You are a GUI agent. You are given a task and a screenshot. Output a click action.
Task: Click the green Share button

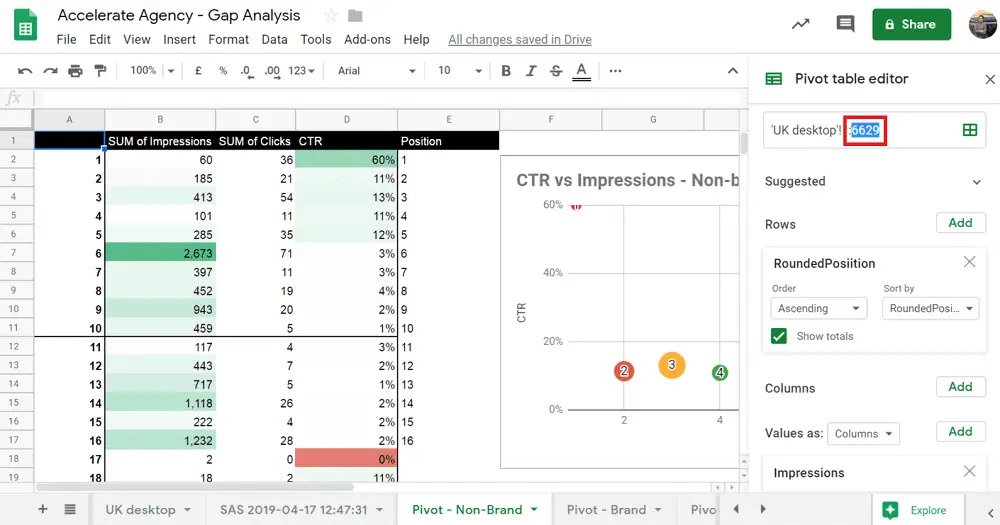click(x=911, y=25)
